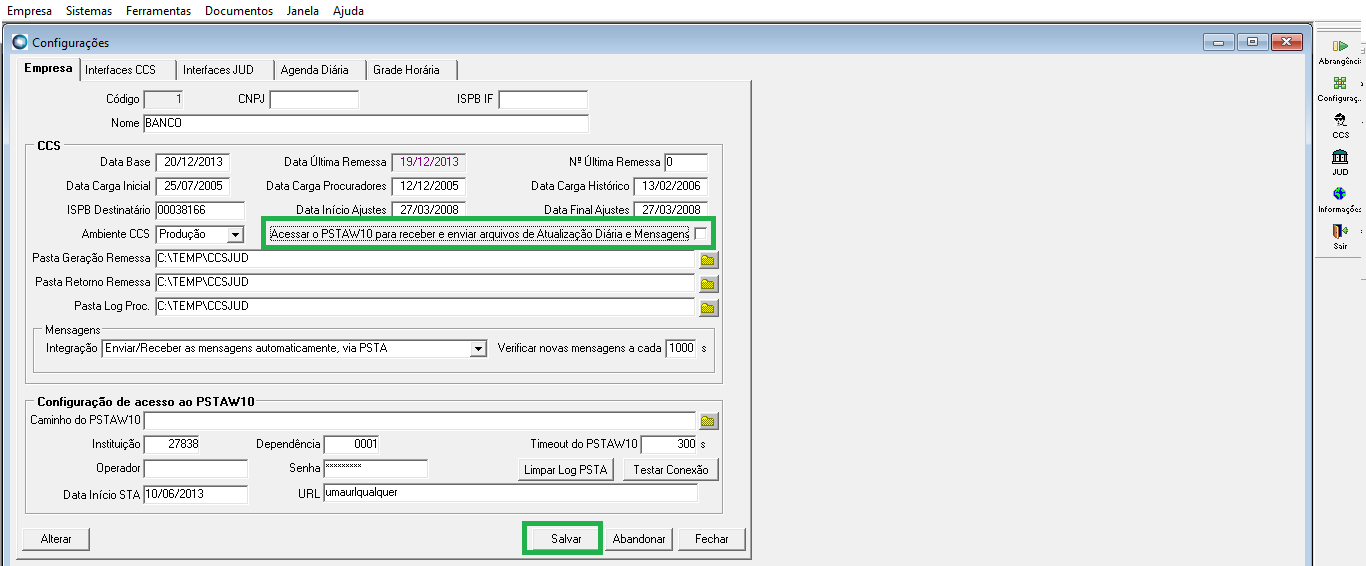Click the Data Início Ajustes field
The height and width of the screenshot is (566, 1366).
point(428,210)
